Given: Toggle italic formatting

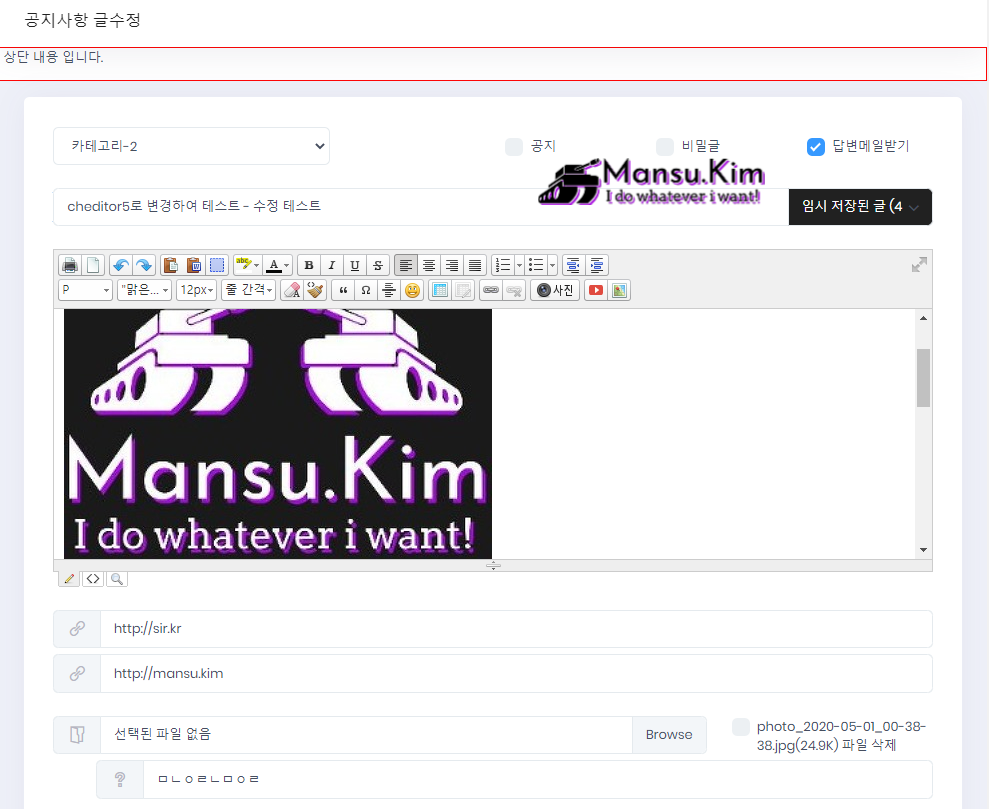Looking at the screenshot, I should pos(332,265).
